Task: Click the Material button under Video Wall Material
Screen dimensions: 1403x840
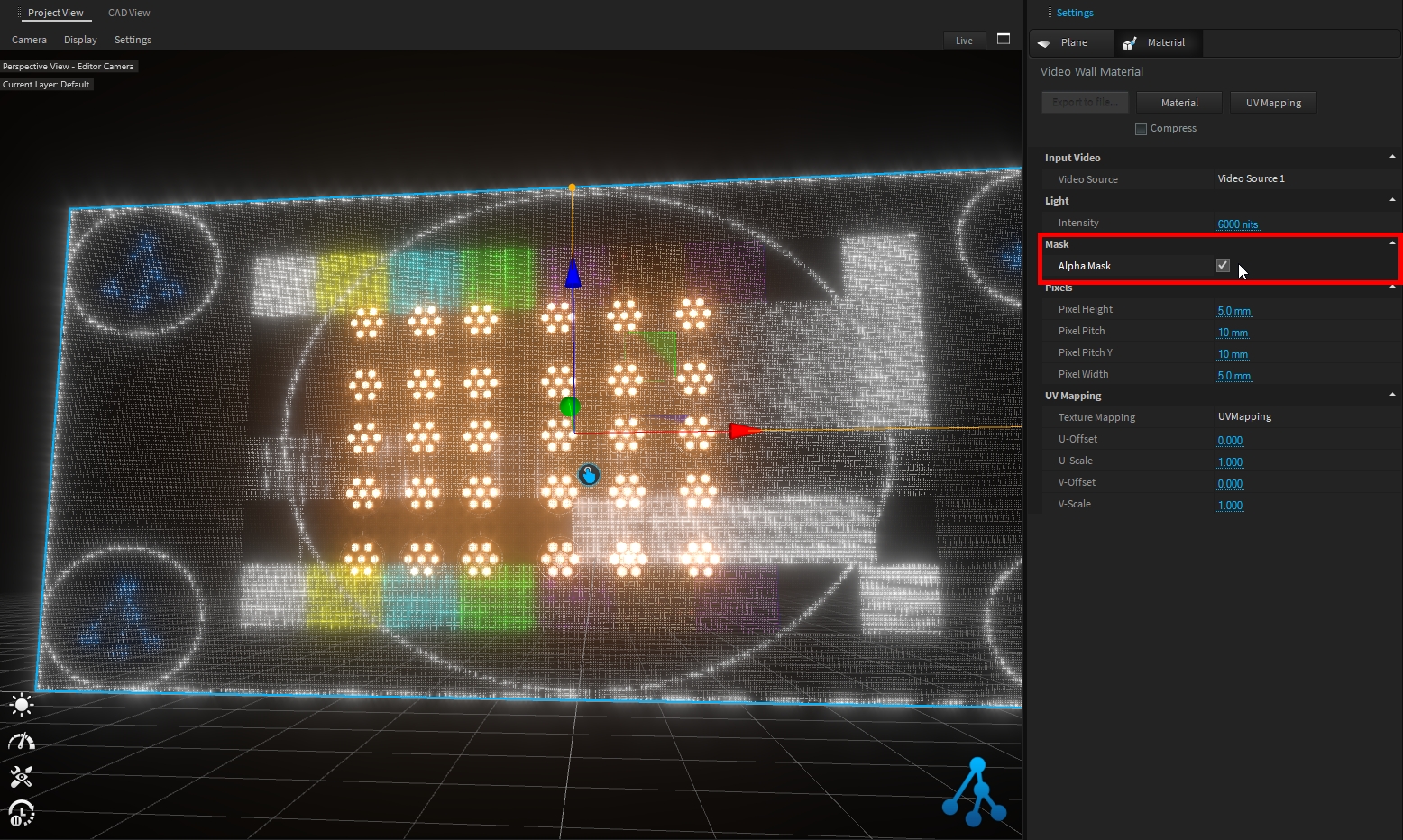Action: point(1179,103)
